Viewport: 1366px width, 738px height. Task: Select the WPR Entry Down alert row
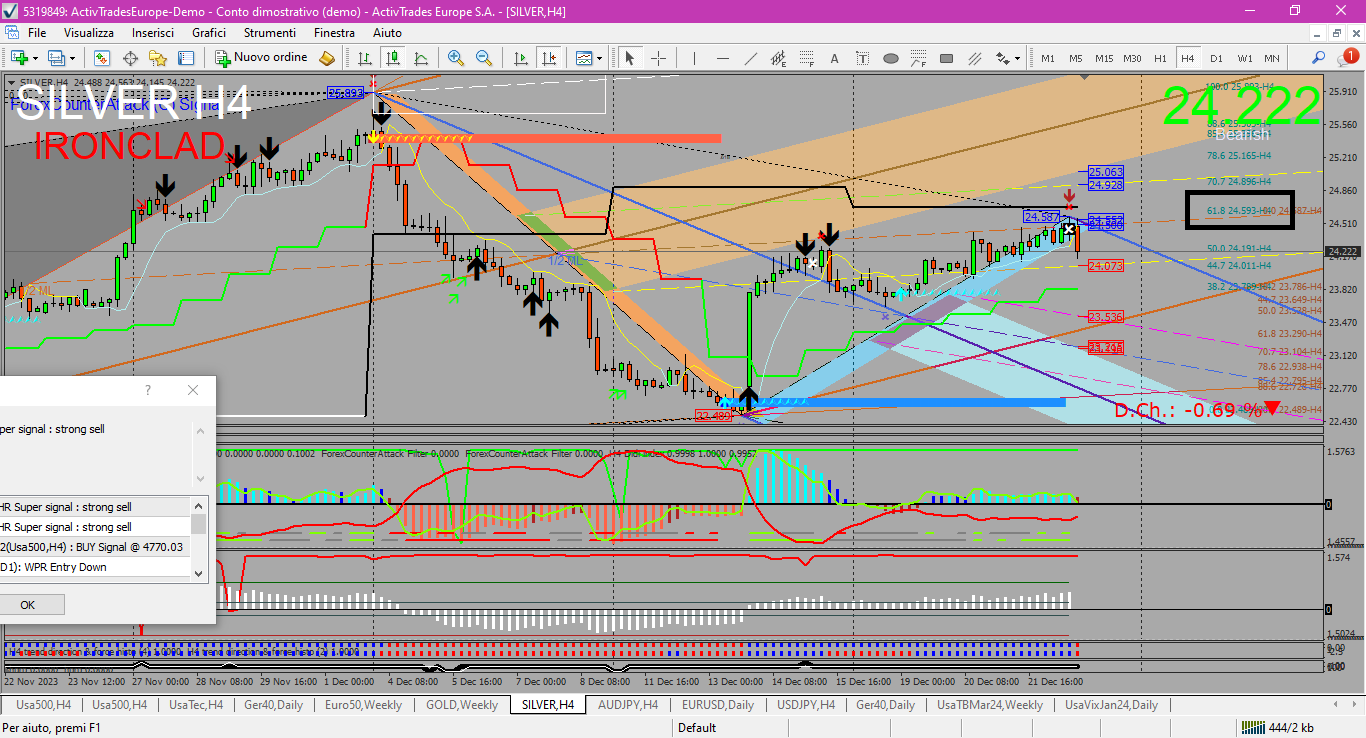[x=95, y=567]
